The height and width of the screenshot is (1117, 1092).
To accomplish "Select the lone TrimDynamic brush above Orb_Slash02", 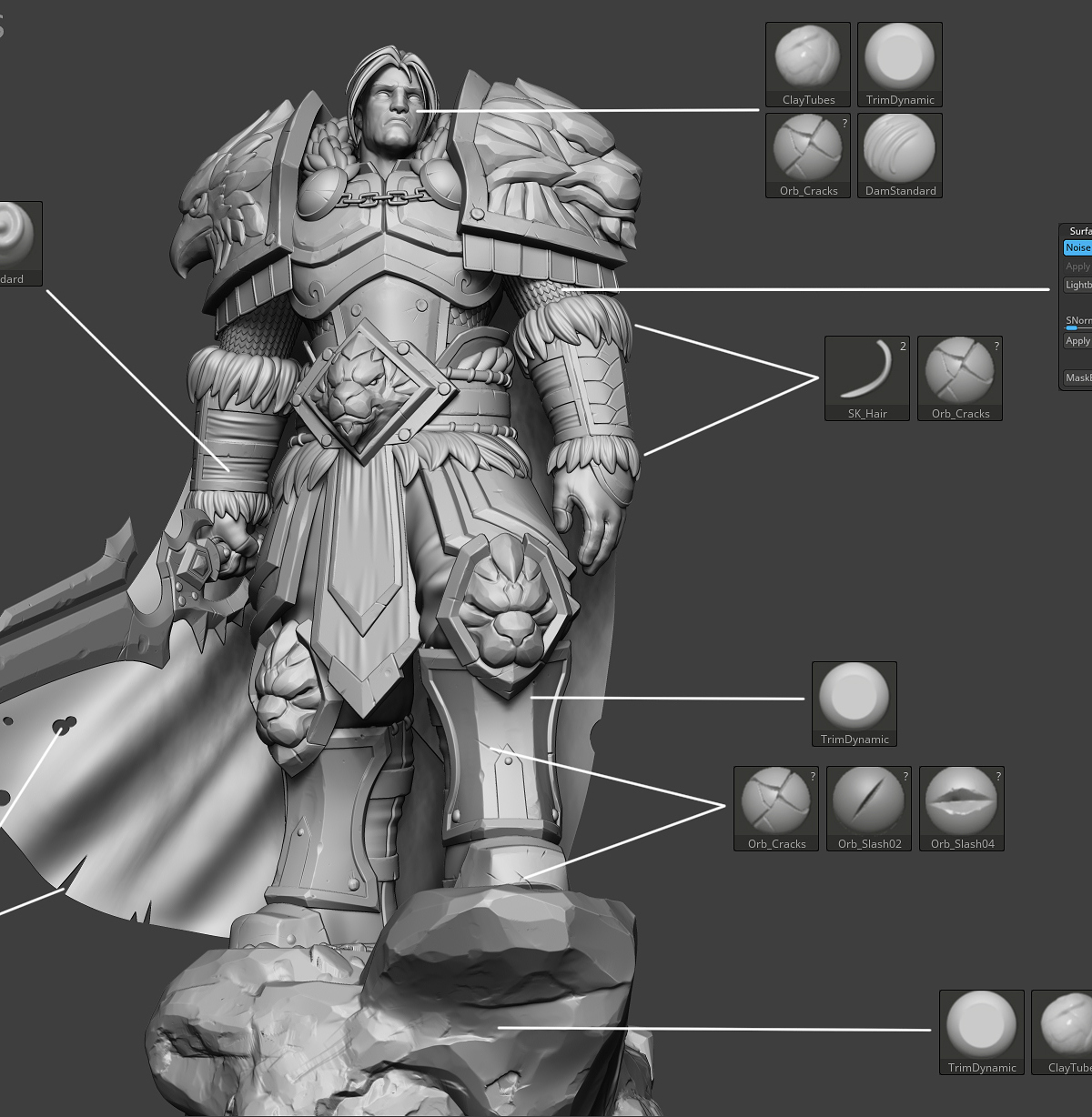I will pyautogui.click(x=854, y=704).
